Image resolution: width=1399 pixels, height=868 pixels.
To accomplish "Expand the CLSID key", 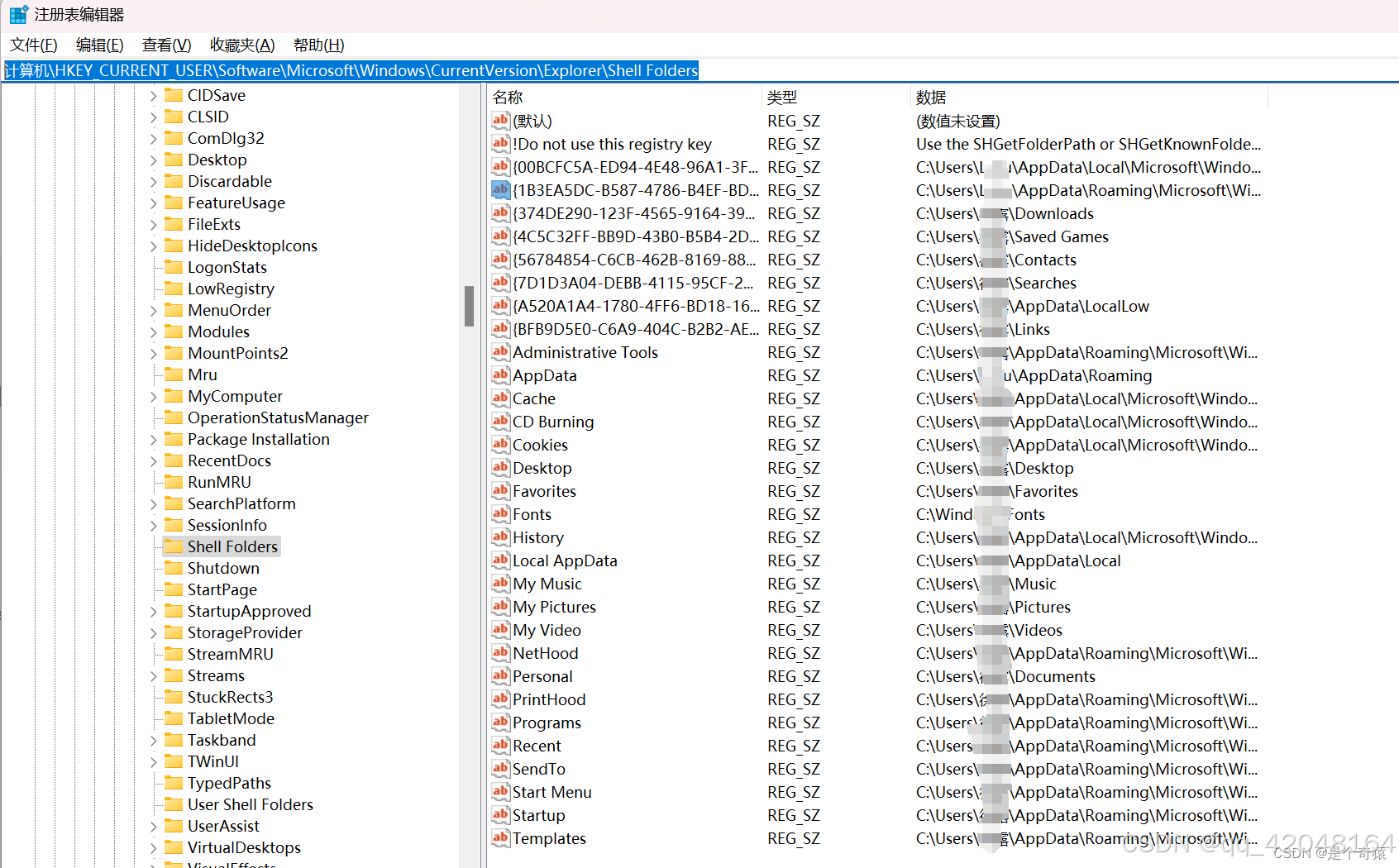I will coord(154,117).
